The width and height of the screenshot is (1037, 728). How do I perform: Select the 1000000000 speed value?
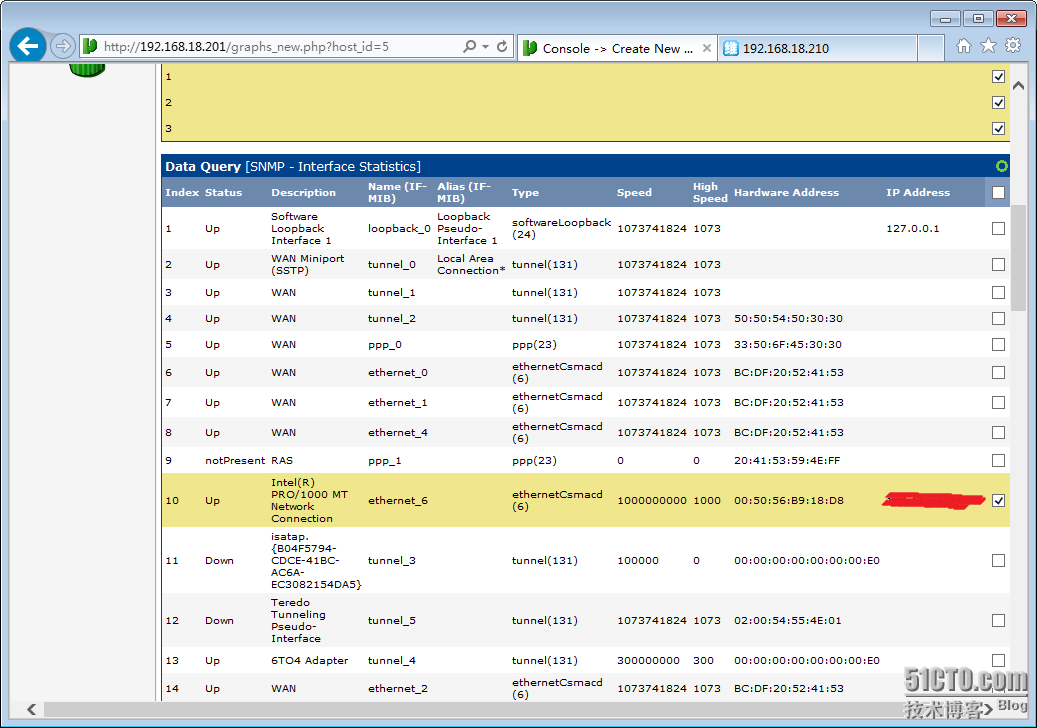(x=652, y=501)
